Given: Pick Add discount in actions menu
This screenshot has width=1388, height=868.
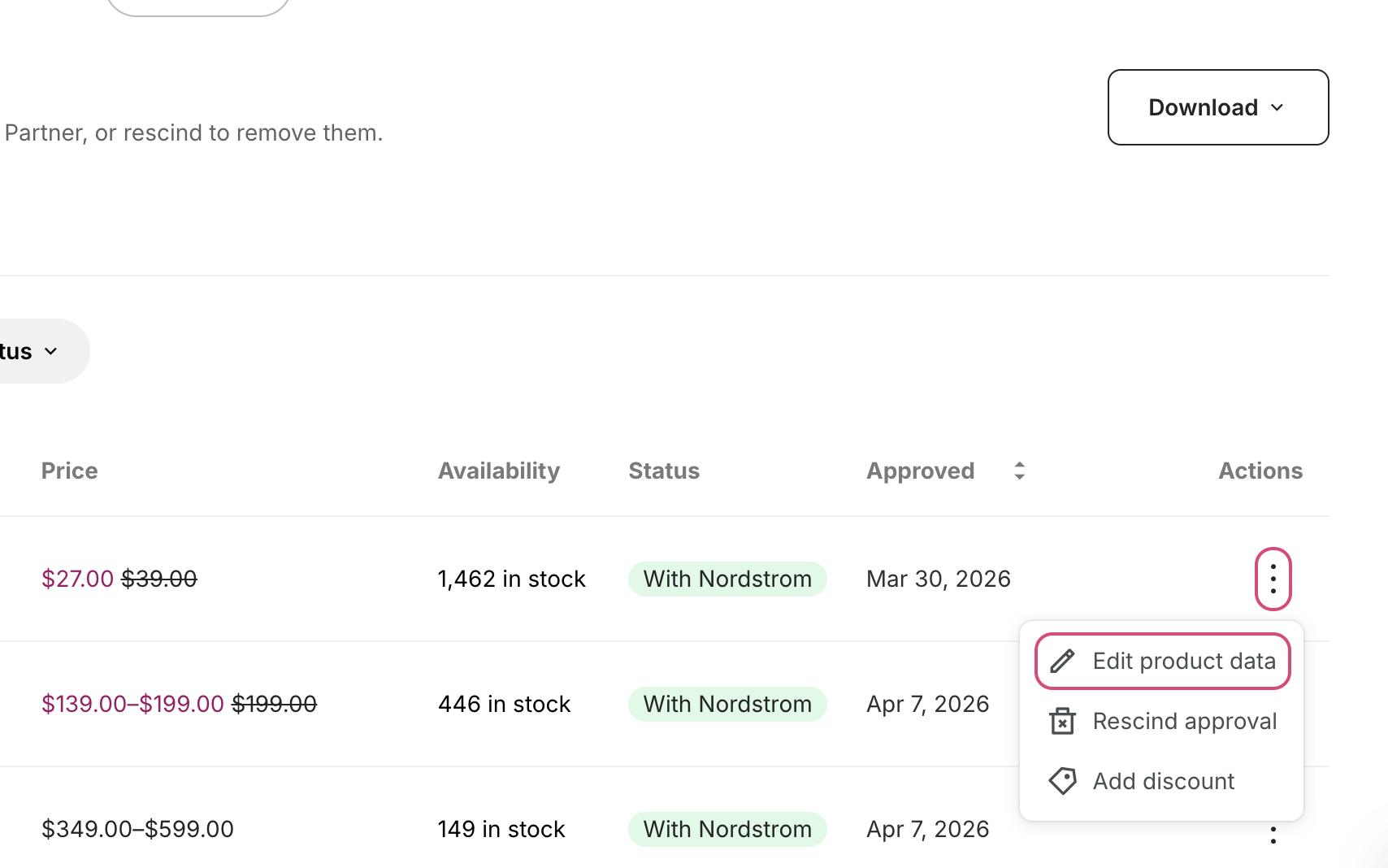Looking at the screenshot, I should tap(1162, 781).
